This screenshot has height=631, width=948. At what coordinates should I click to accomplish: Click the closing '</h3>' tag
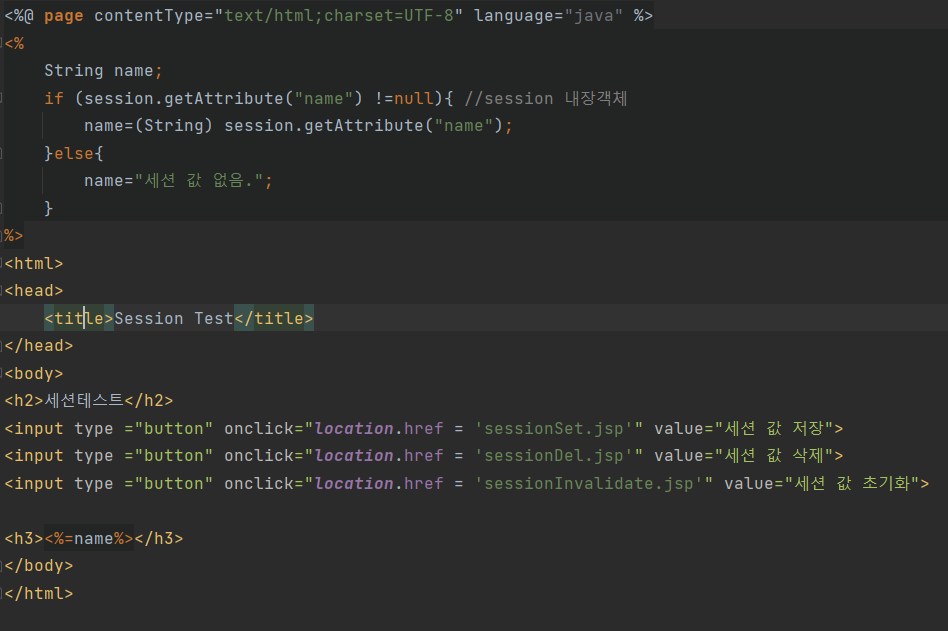[159, 538]
